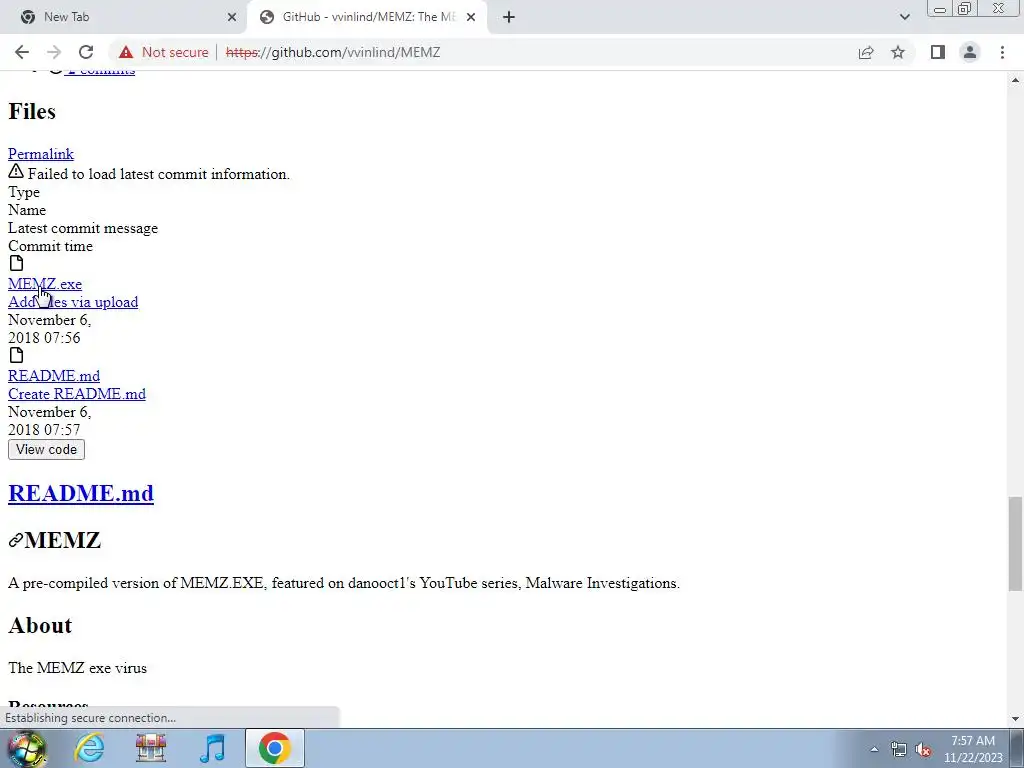Share this page using the share icon
This screenshot has width=1024, height=768.
pyautogui.click(x=866, y=52)
